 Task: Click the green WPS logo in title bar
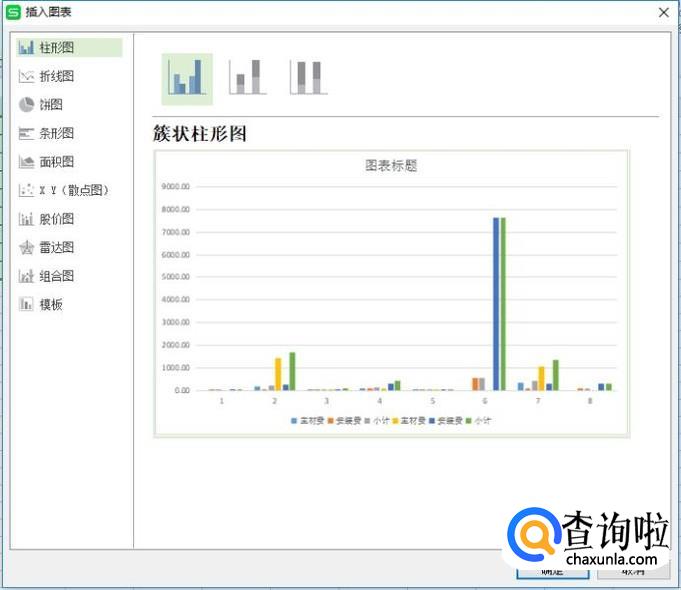[13, 12]
